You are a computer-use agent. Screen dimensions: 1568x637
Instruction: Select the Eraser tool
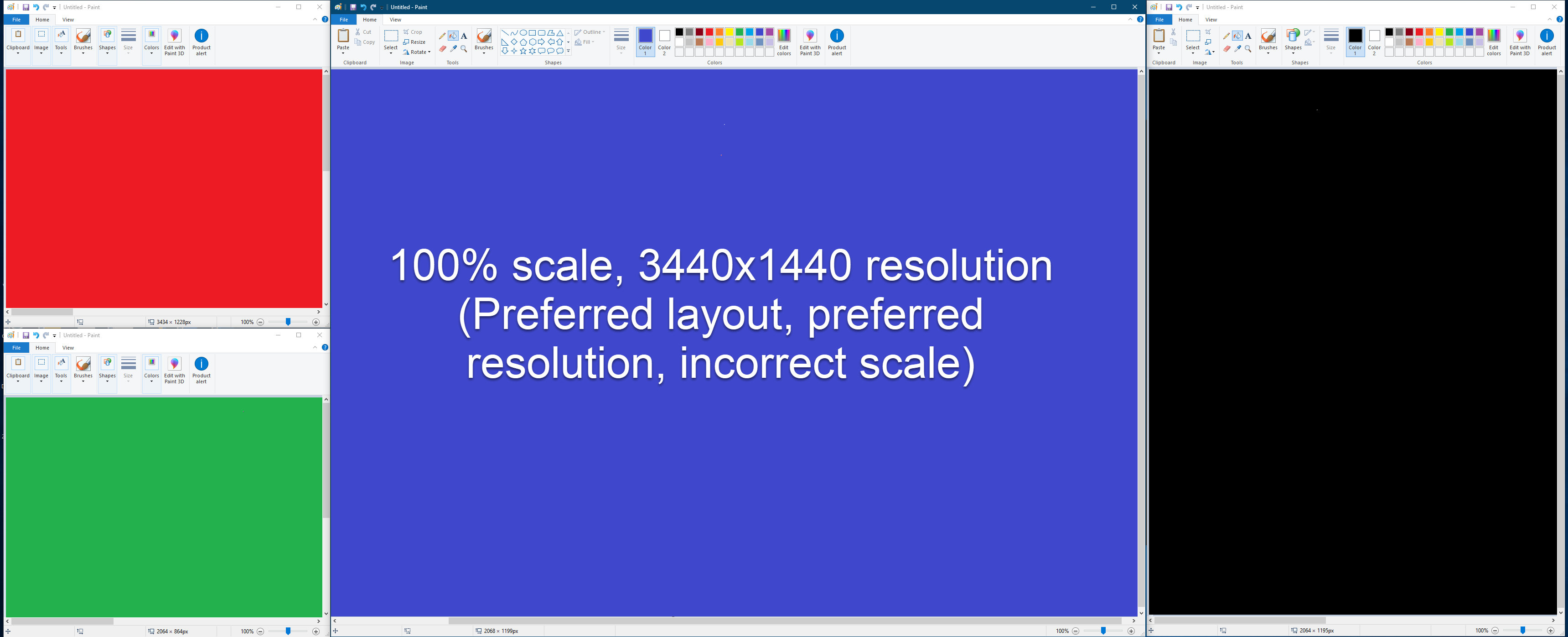click(x=443, y=50)
